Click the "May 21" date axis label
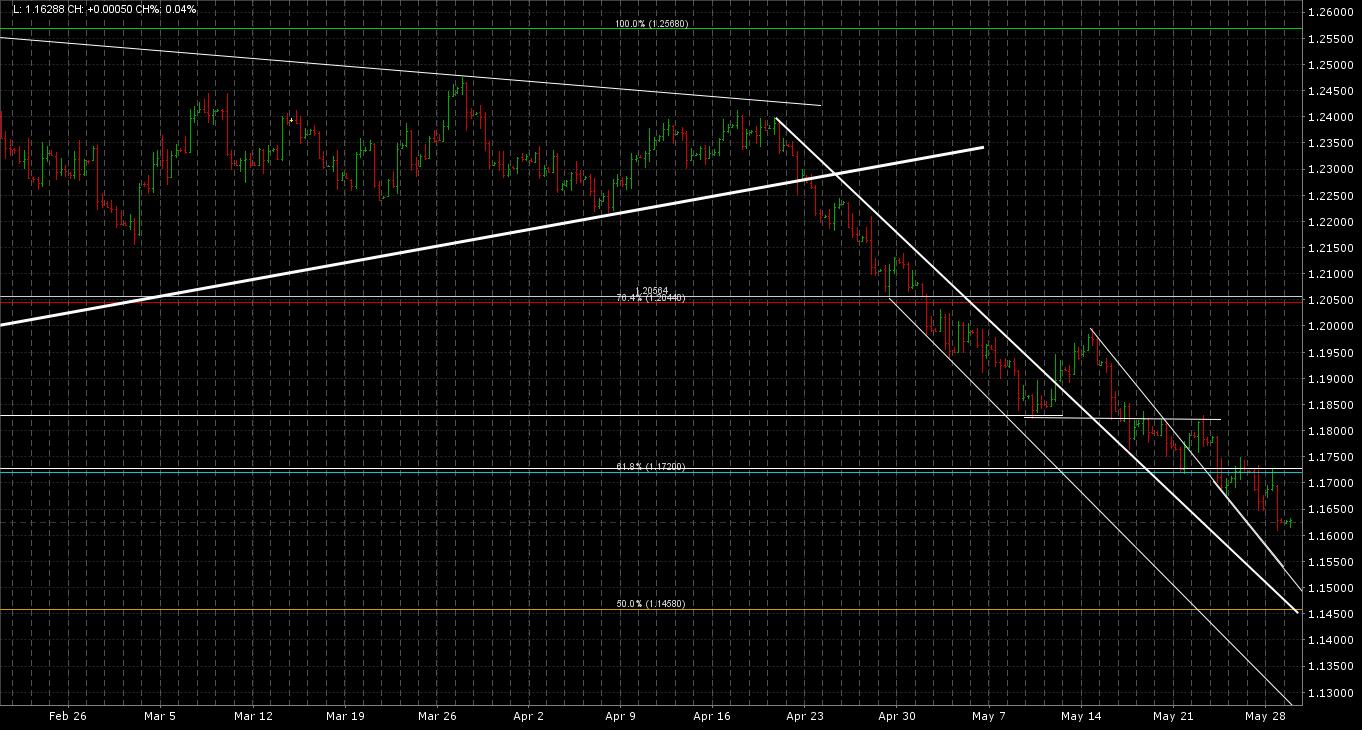The image size is (1362, 730). [x=1173, y=716]
